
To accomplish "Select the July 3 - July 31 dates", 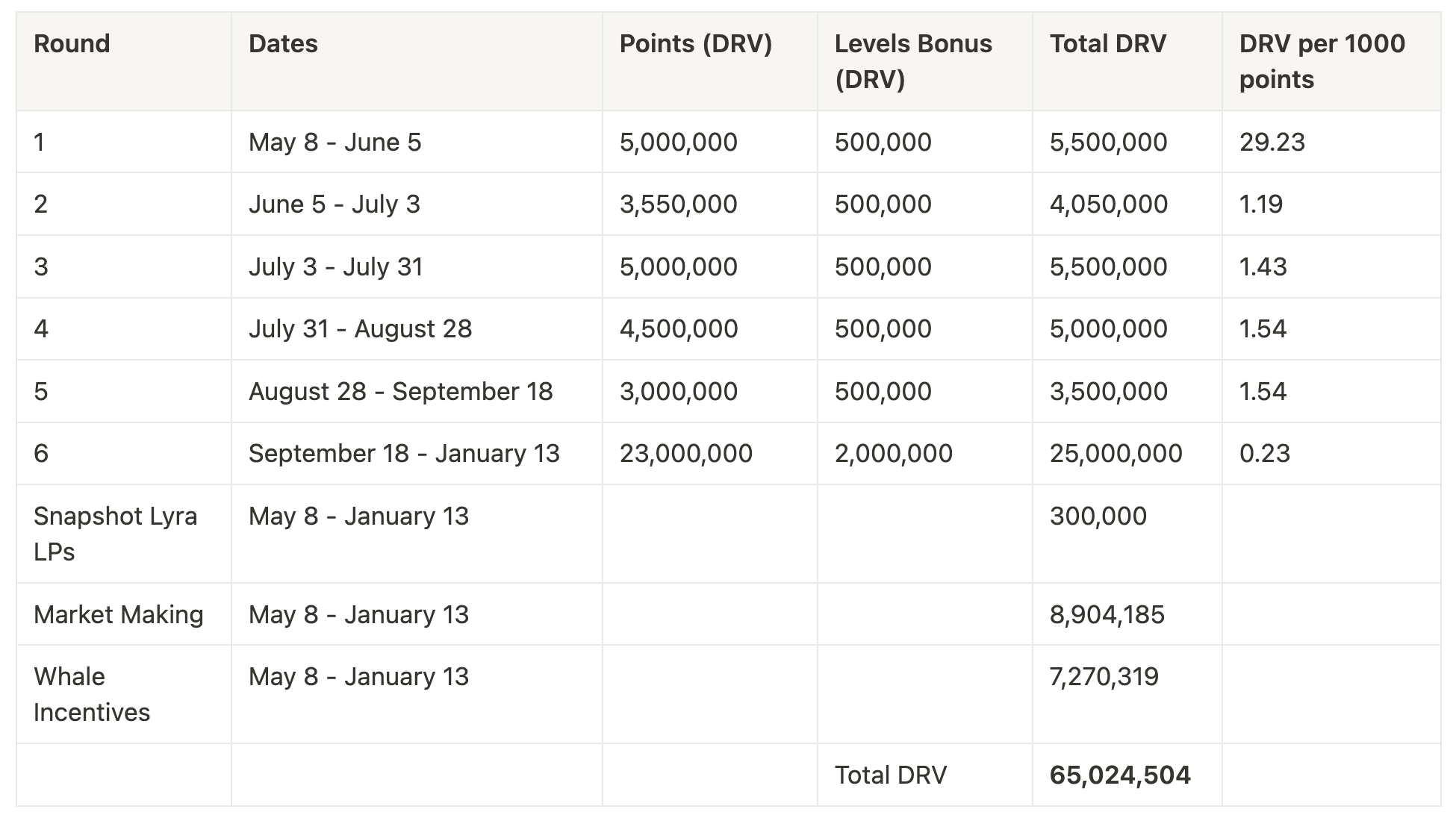I will [x=336, y=266].
